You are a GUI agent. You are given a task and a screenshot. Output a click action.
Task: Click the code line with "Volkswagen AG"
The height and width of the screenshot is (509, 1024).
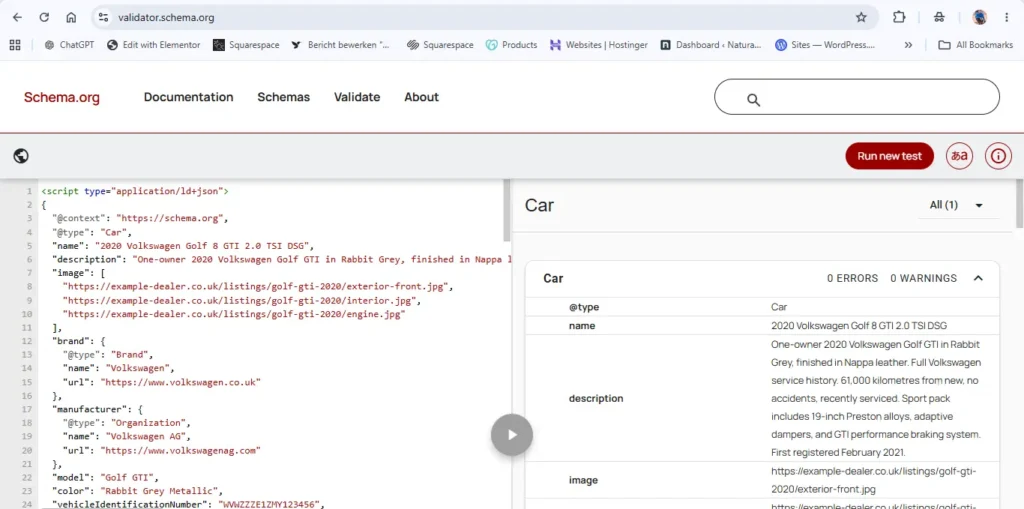click(127, 436)
